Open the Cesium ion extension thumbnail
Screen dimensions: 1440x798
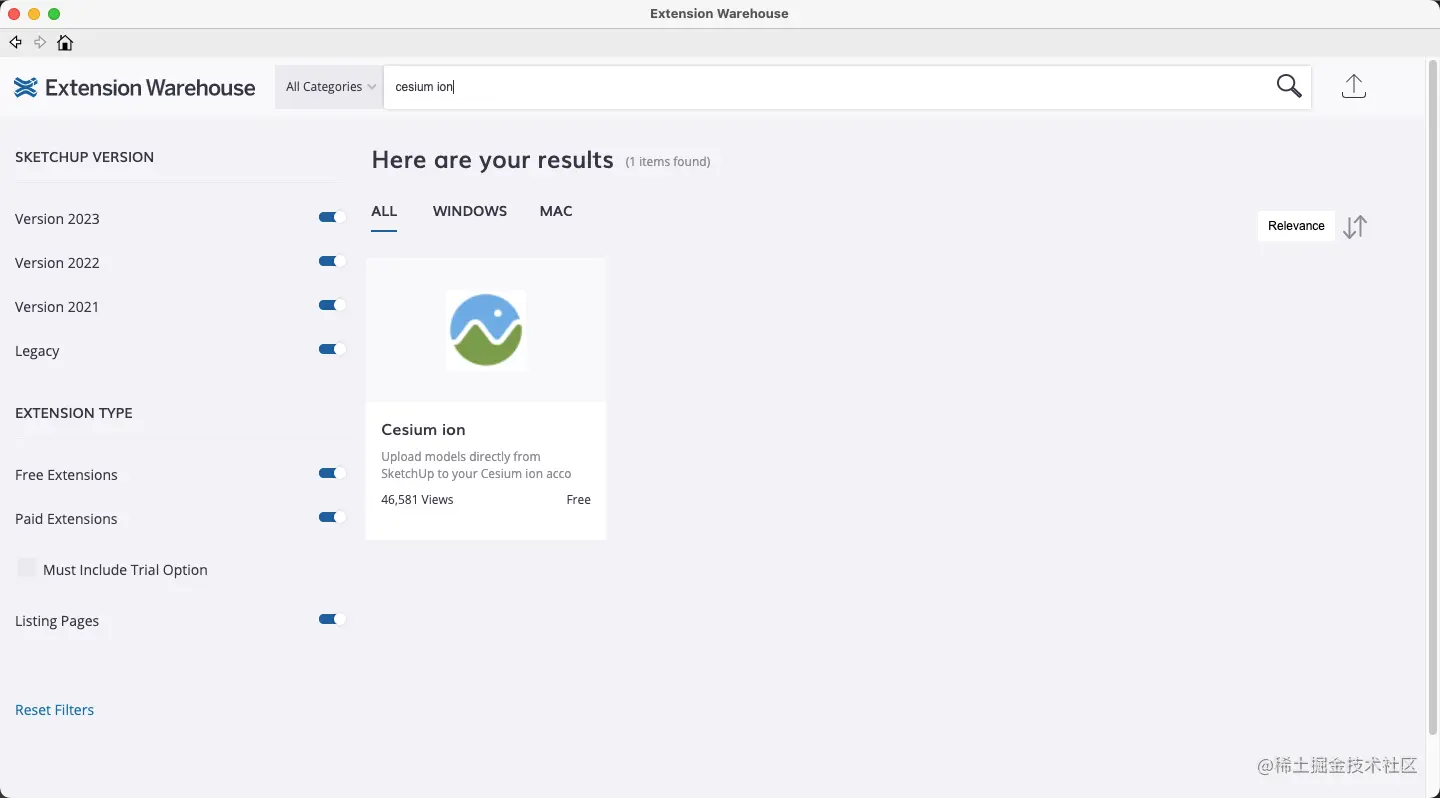[486, 330]
